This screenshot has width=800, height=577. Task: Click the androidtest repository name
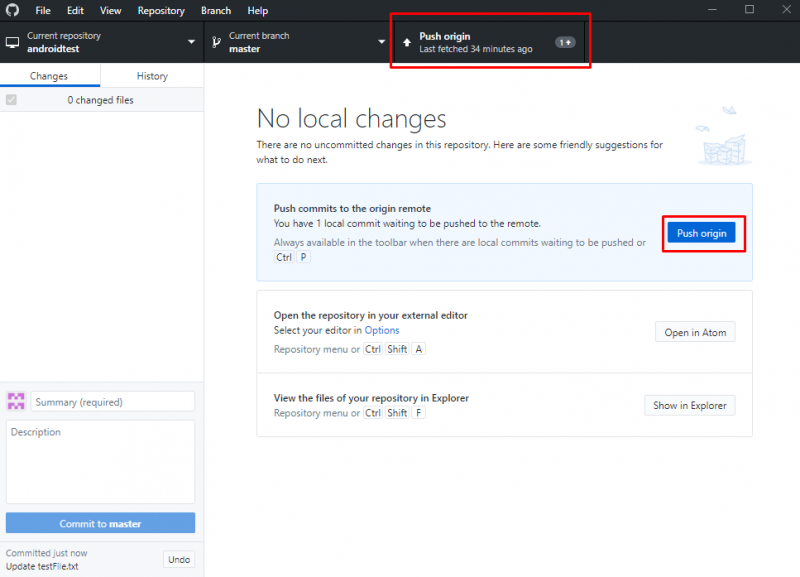coord(53,49)
